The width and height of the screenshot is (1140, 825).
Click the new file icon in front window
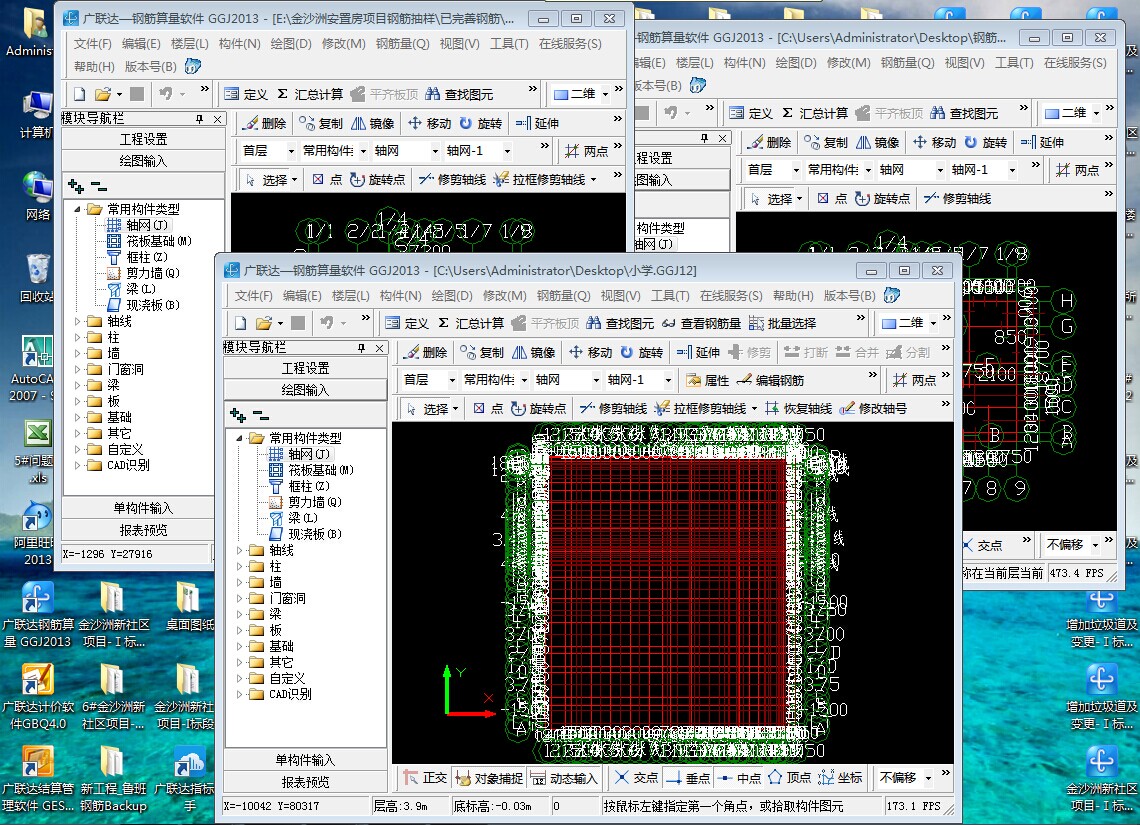241,323
